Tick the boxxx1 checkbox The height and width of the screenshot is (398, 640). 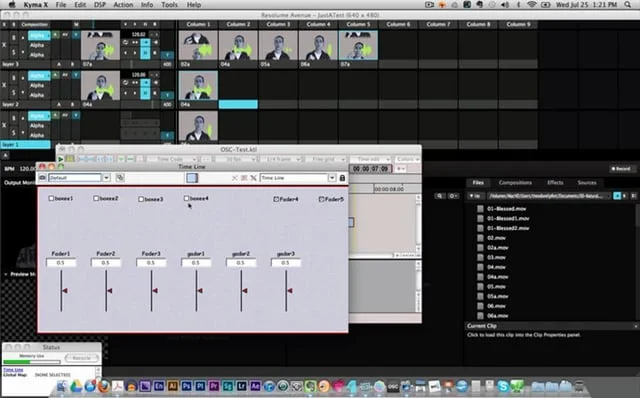tap(51, 198)
